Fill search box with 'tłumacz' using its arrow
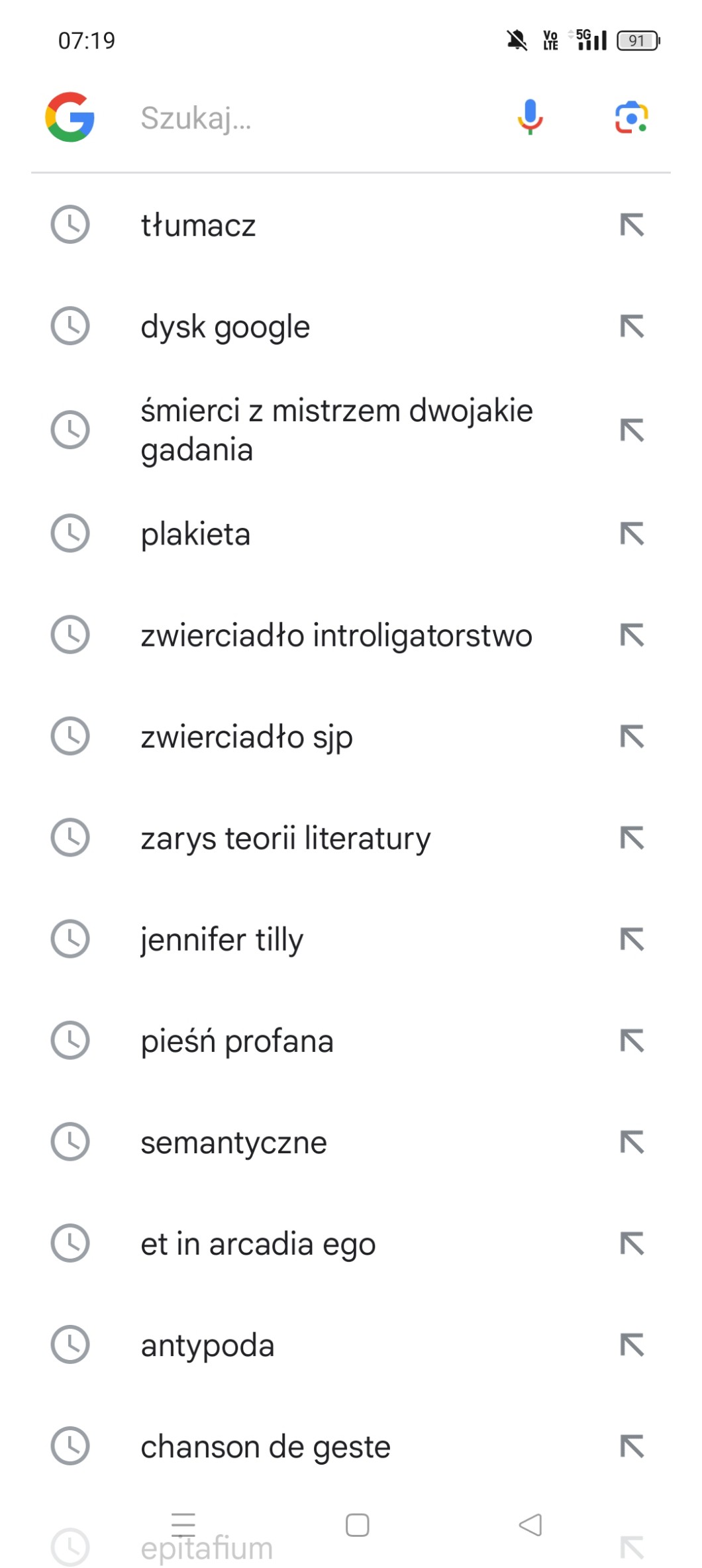 point(632,225)
